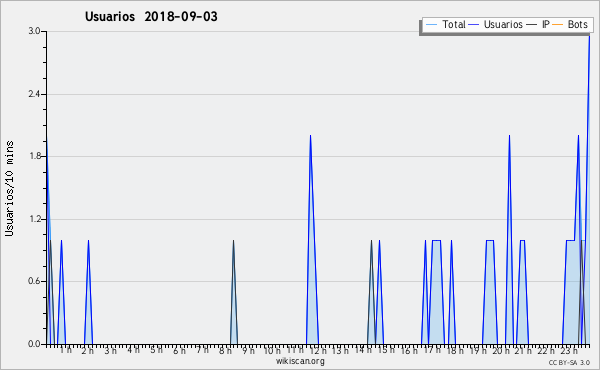Click the 'wikiscan.org' label below the axis
The width and height of the screenshot is (600, 370).
tap(300, 361)
